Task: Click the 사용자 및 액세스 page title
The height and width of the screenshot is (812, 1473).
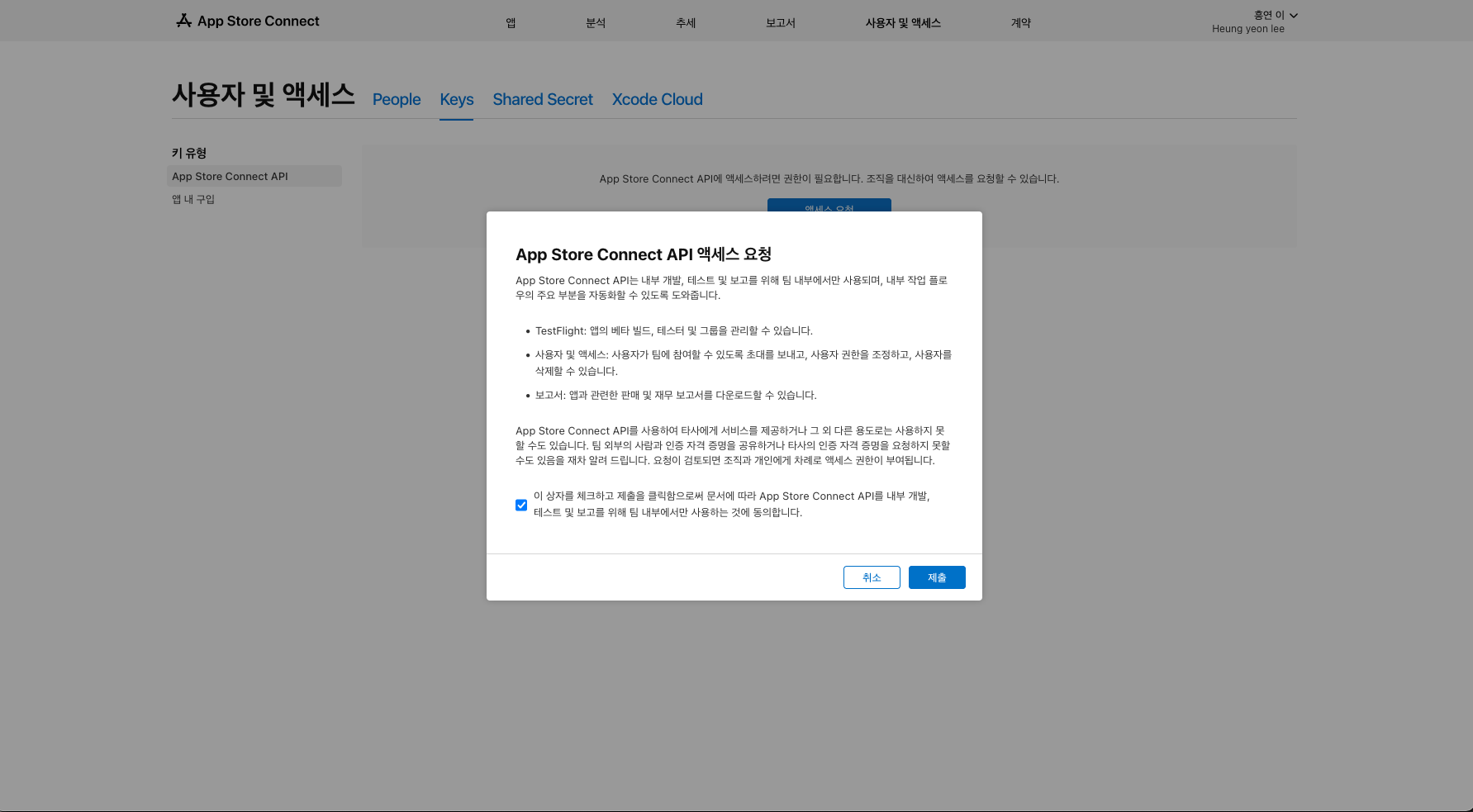Action: pyautogui.click(x=264, y=95)
